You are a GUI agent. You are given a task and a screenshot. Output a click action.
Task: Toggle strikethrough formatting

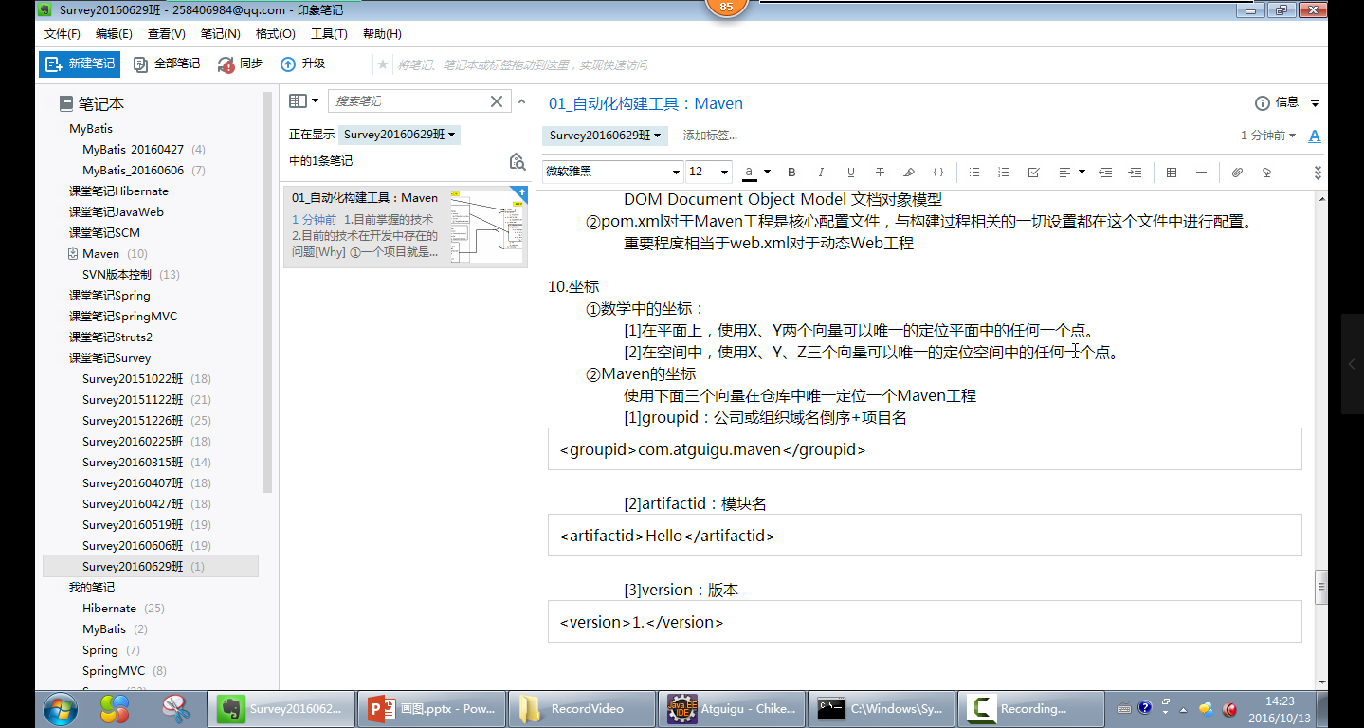[x=880, y=172]
